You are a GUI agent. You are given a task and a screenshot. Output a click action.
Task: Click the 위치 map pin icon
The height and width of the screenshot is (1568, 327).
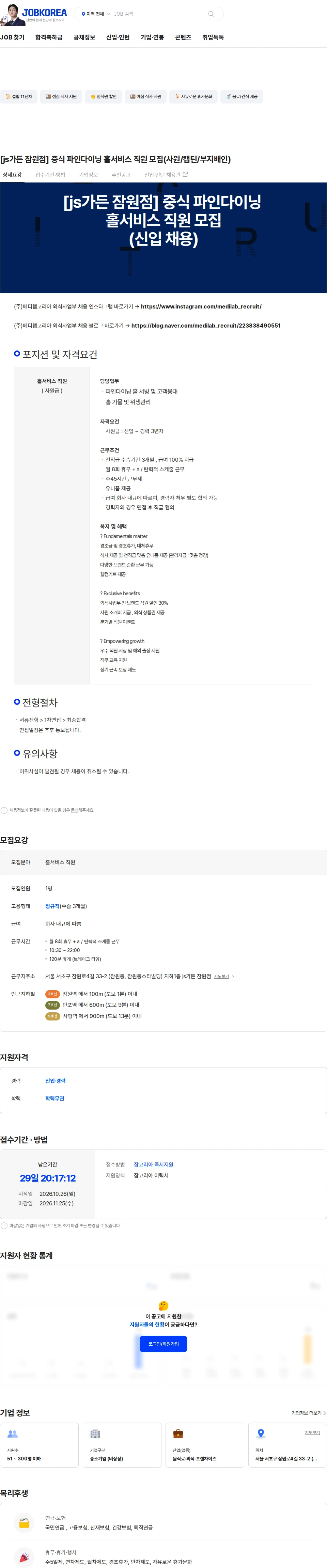(x=261, y=1434)
